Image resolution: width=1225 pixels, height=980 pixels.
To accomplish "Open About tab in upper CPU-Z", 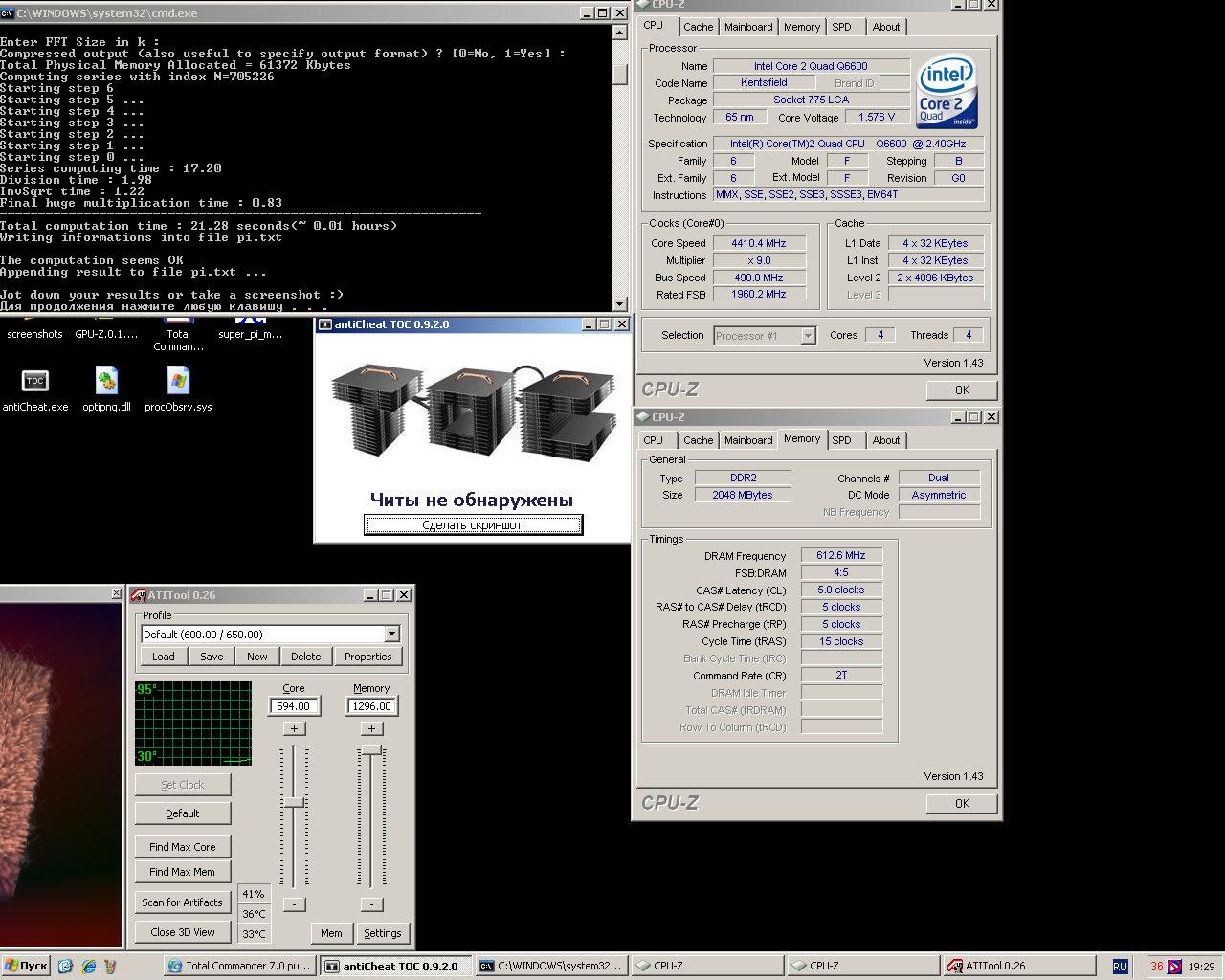I will [886, 27].
